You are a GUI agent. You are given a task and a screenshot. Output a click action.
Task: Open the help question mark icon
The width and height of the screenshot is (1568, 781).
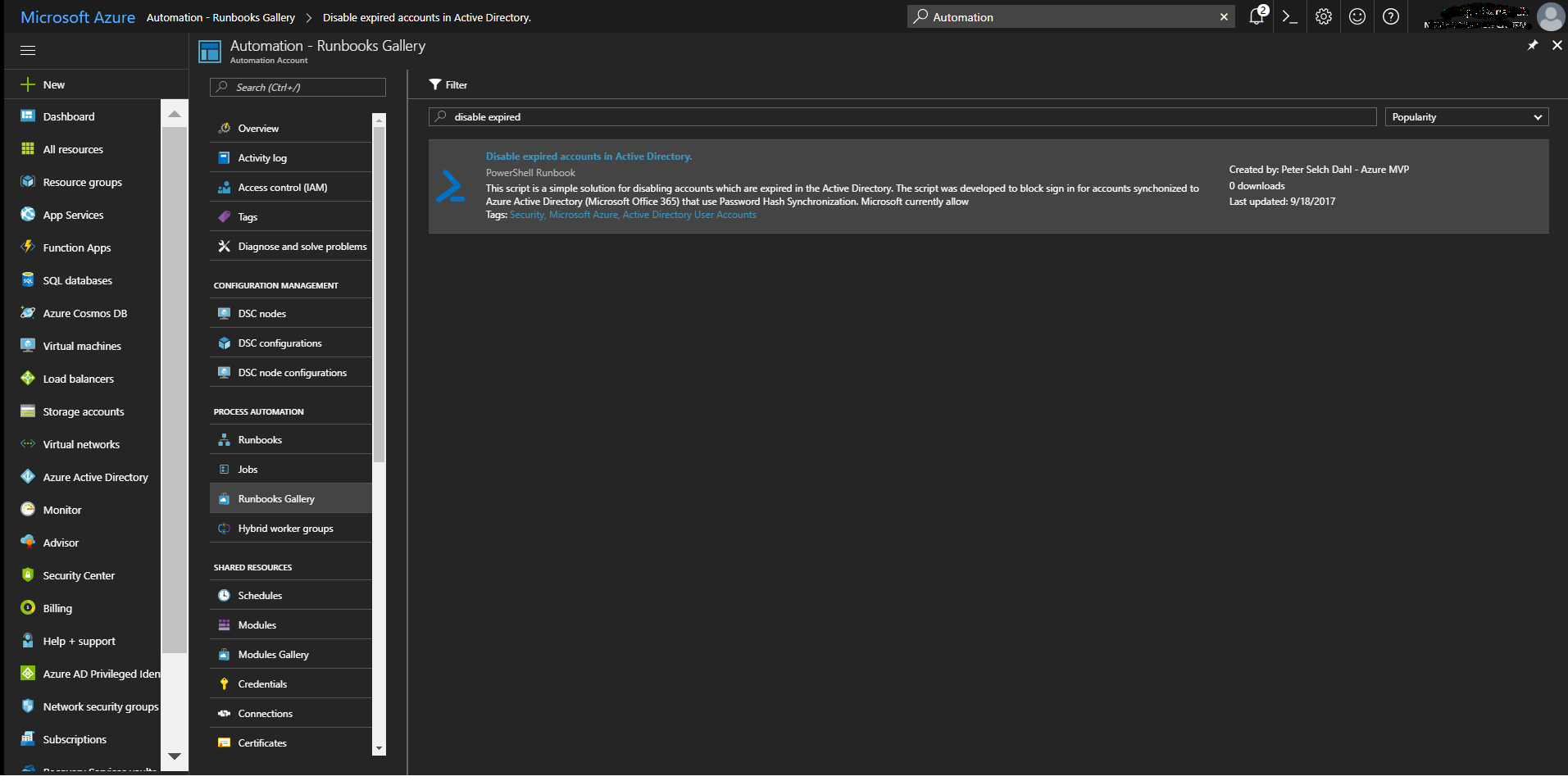click(1391, 16)
